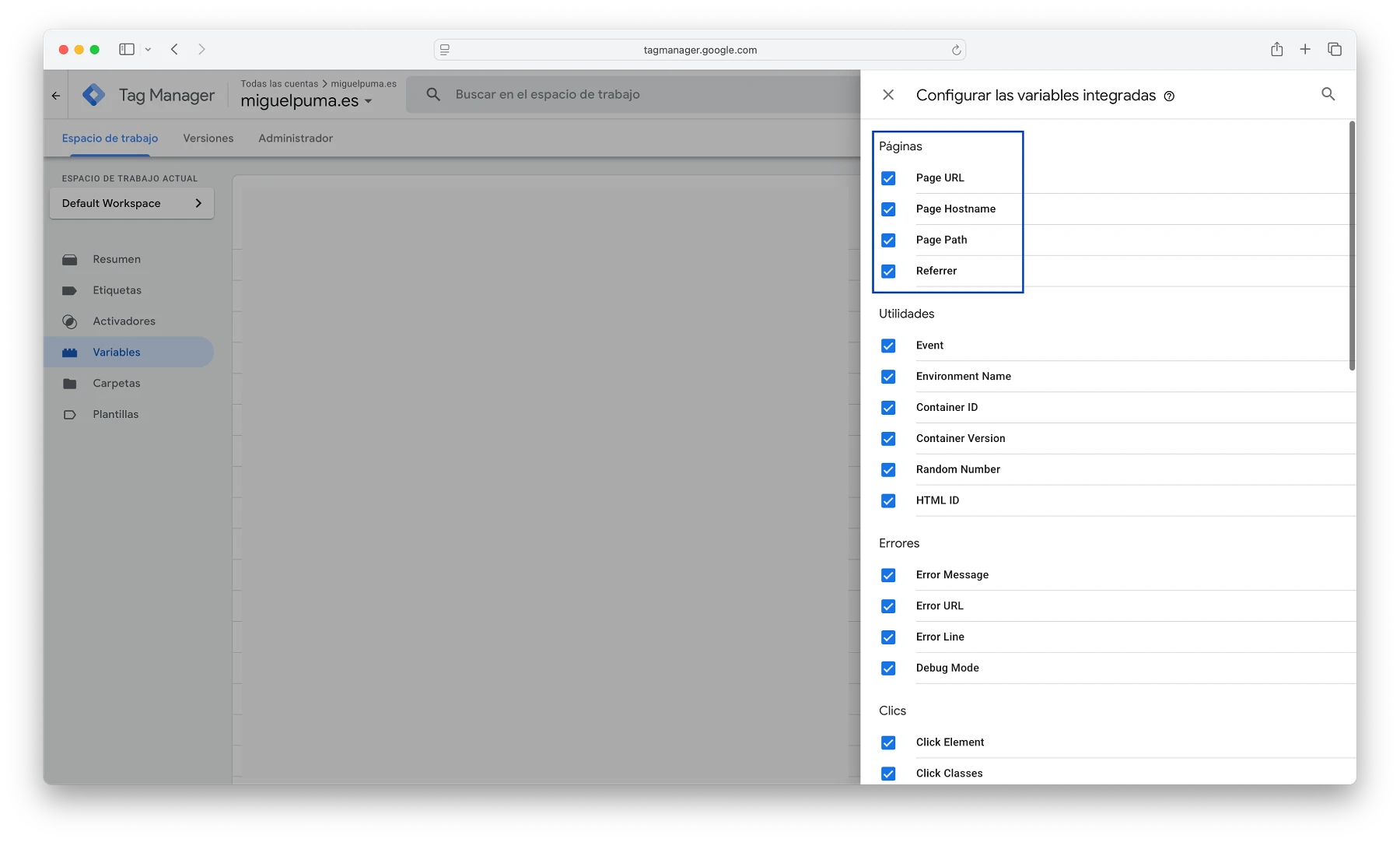This screenshot has height=842, width=1400.
Task: Open help icon next to panel title
Action: (x=1169, y=96)
